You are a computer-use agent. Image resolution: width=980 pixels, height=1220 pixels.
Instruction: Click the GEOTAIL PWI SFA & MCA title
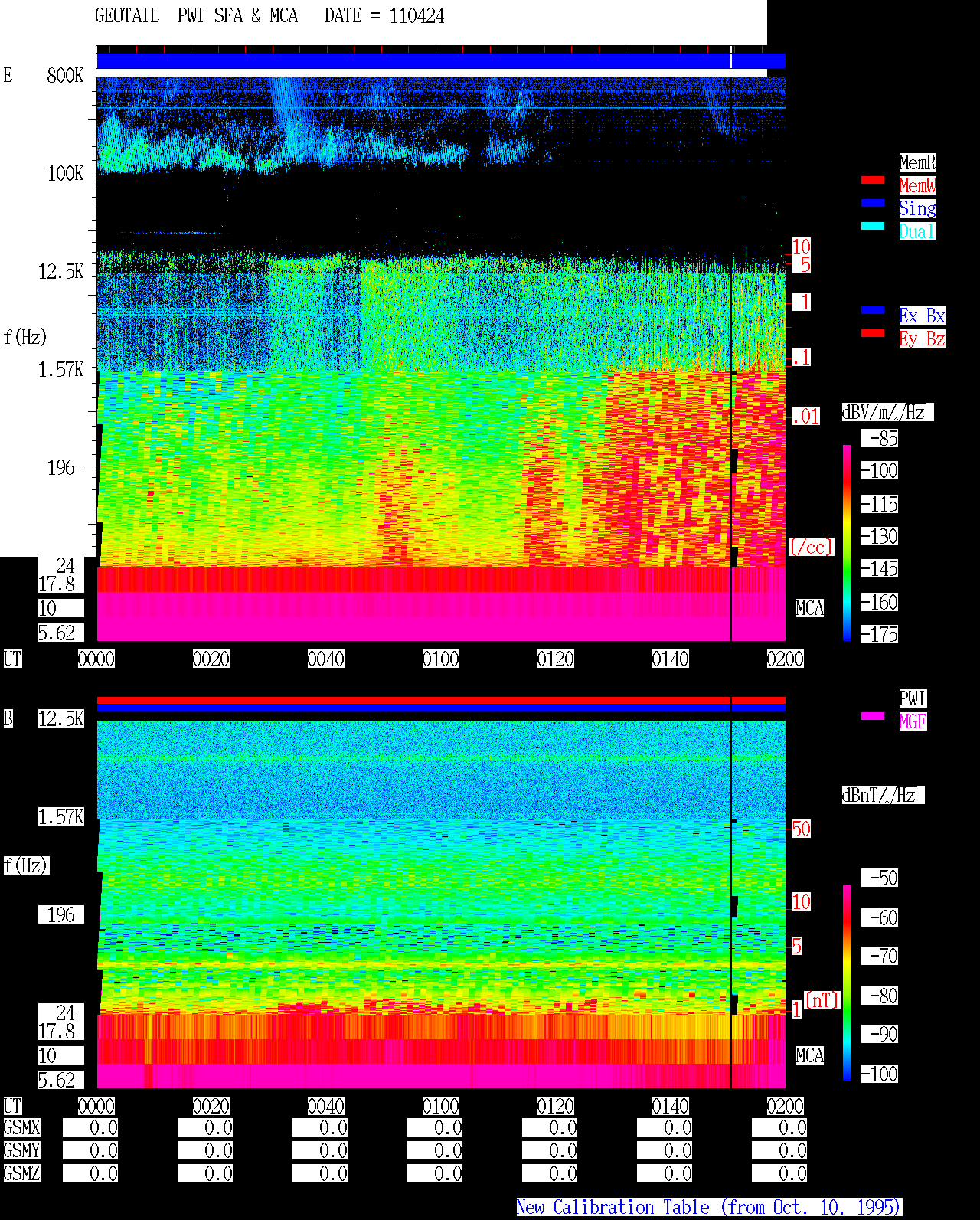pyautogui.click(x=196, y=16)
